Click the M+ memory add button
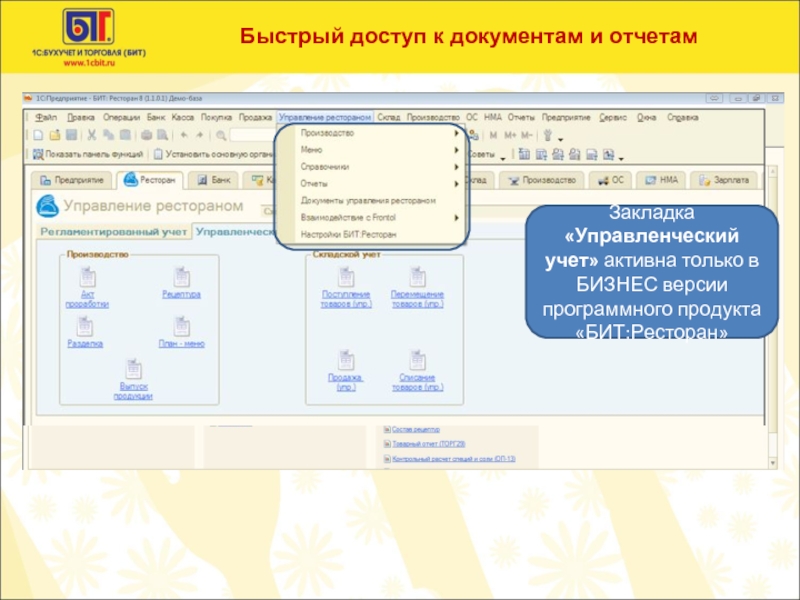Image resolution: width=800 pixels, height=600 pixels. point(510,135)
